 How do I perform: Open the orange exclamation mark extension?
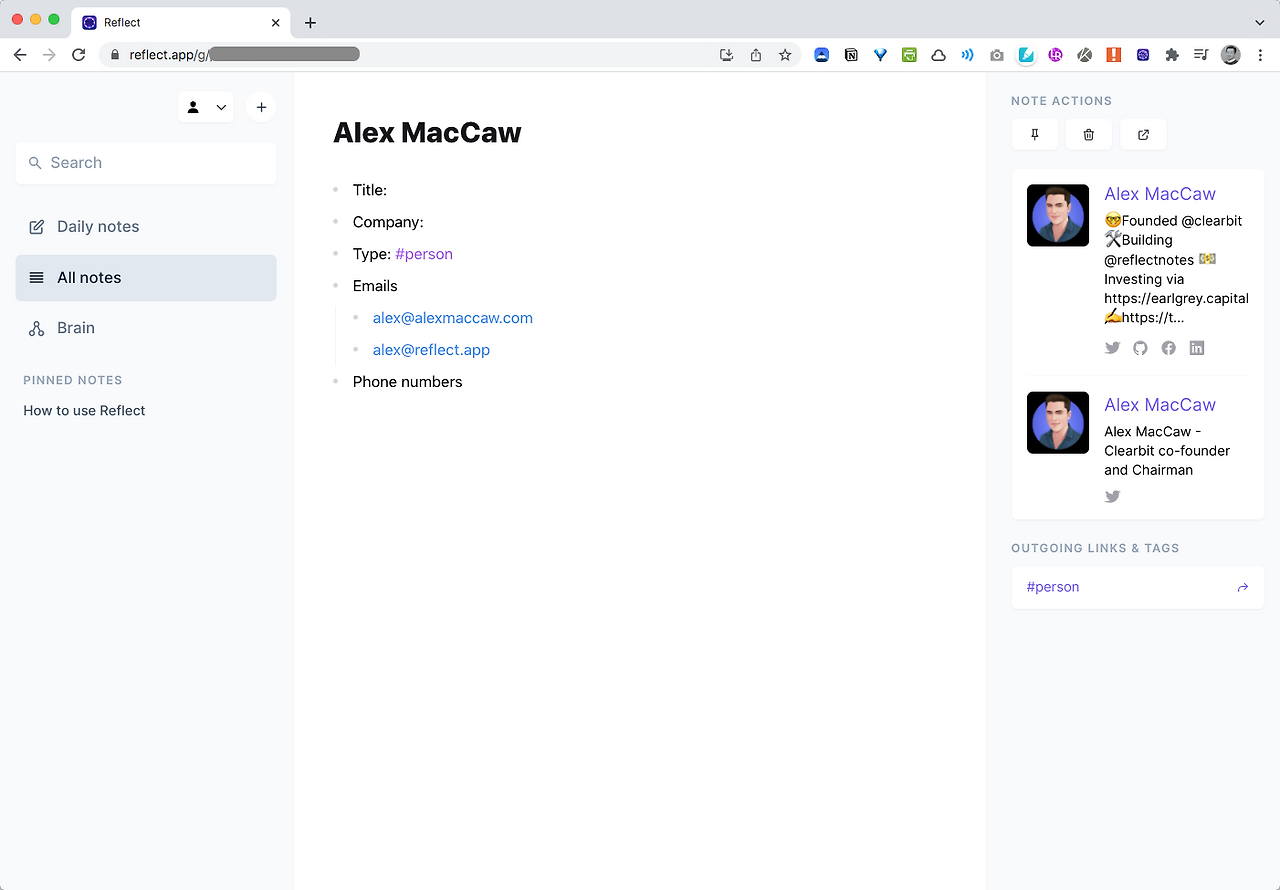pos(1113,55)
